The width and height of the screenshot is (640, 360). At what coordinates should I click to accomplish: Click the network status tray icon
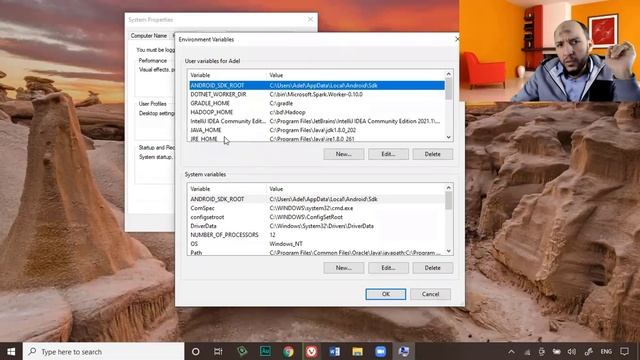tap(527, 351)
